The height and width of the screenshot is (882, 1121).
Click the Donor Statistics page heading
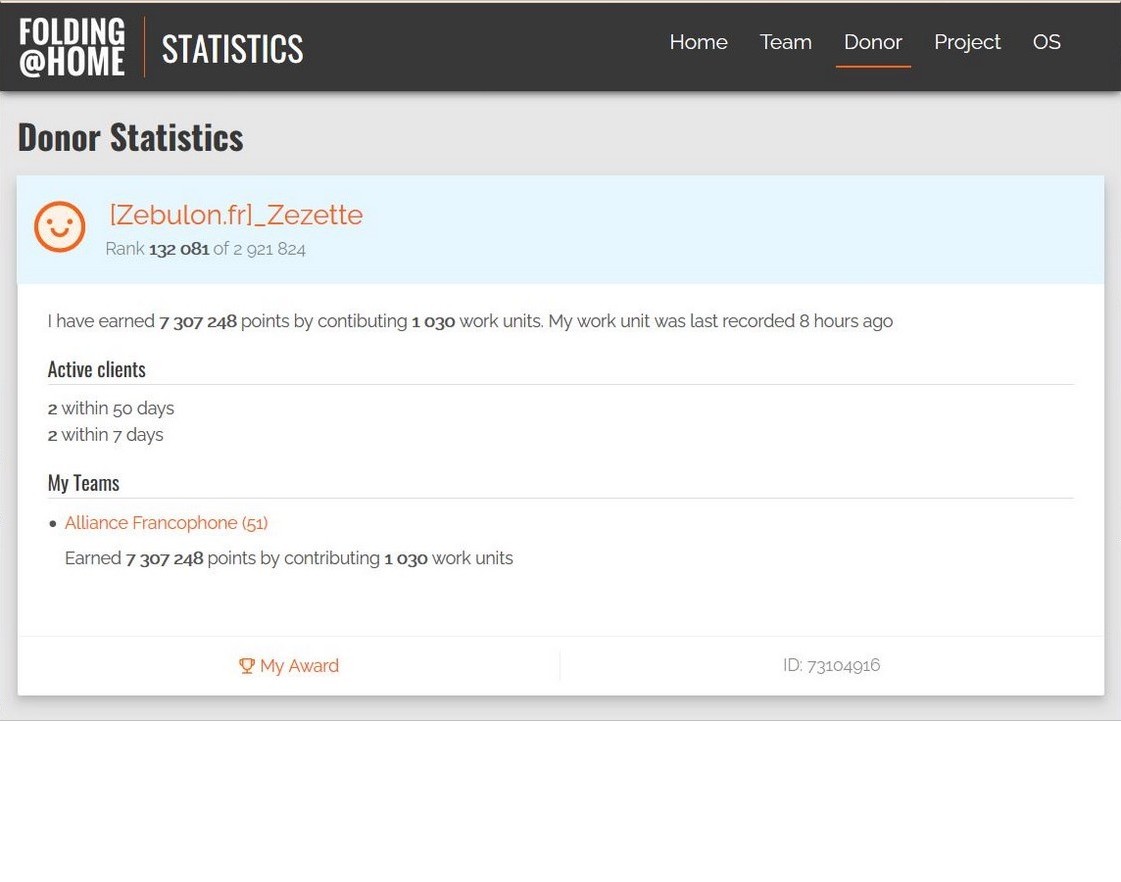pyautogui.click(x=131, y=138)
